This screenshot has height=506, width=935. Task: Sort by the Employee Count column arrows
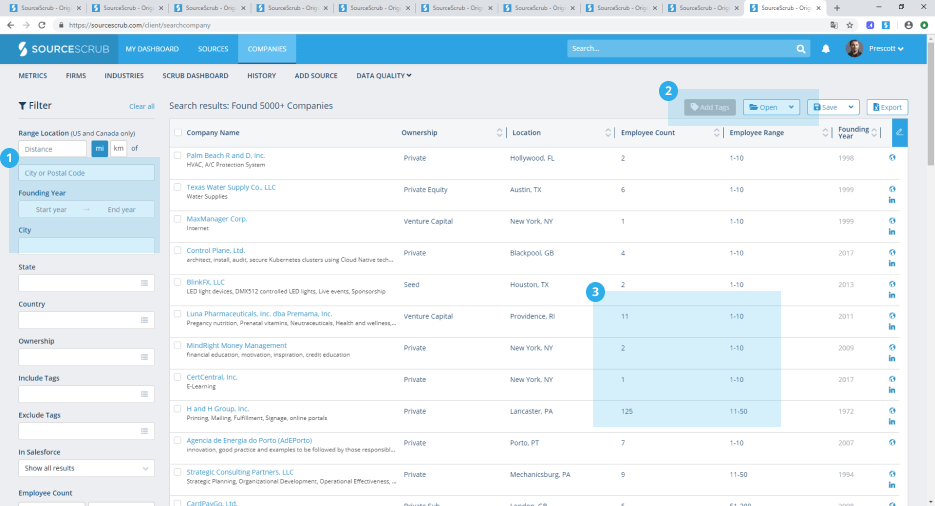[717, 132]
